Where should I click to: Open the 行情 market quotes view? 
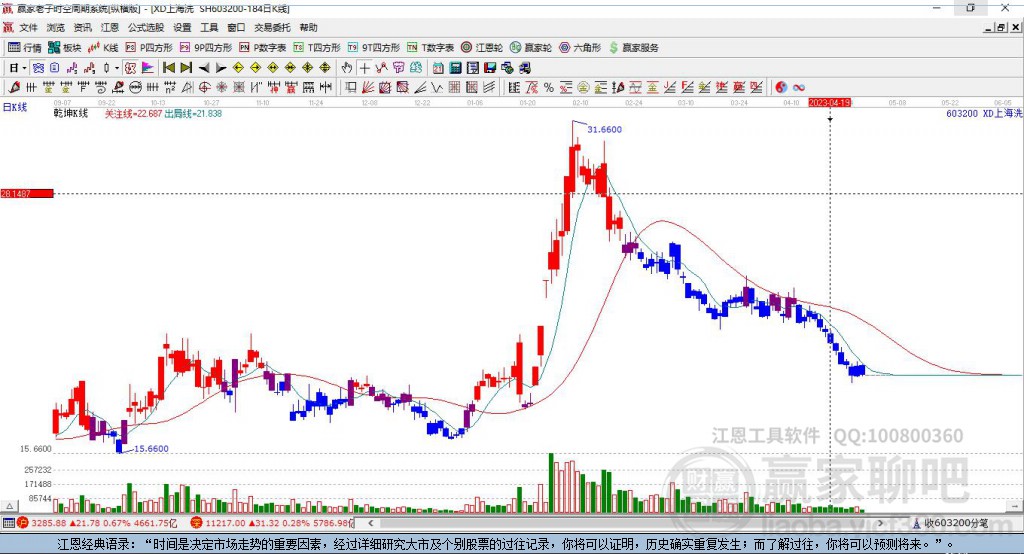point(25,48)
